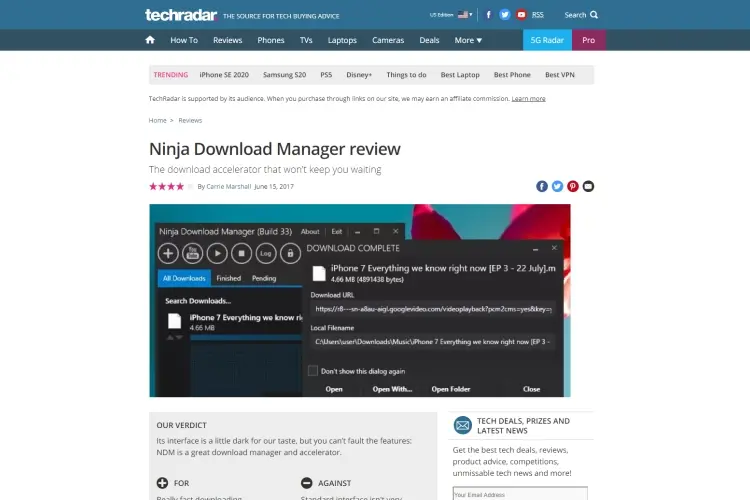
Task: Click the file icon in Download Complete dialog
Action: 319,273
